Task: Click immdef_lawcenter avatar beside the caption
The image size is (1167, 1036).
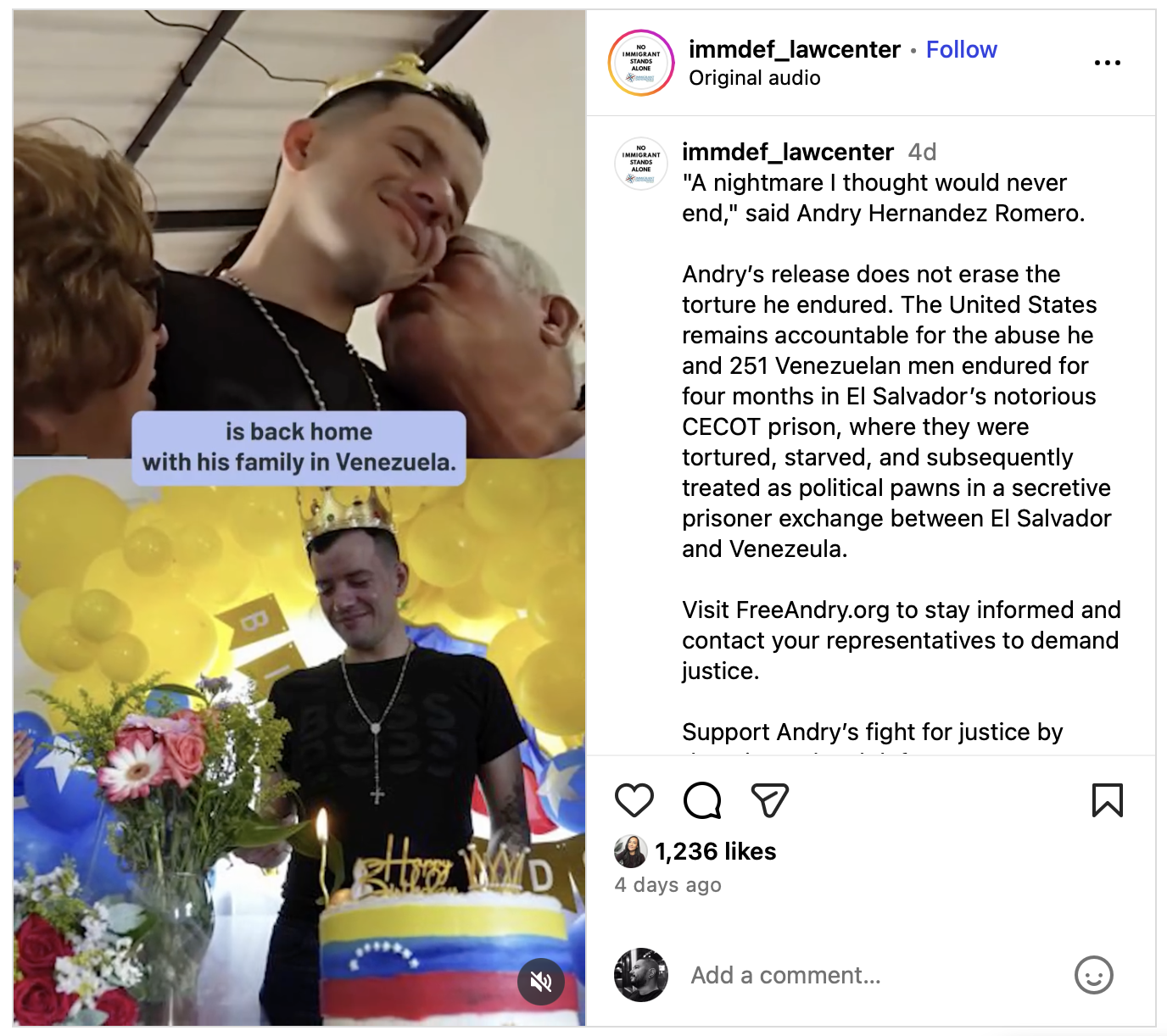Action: [641, 163]
